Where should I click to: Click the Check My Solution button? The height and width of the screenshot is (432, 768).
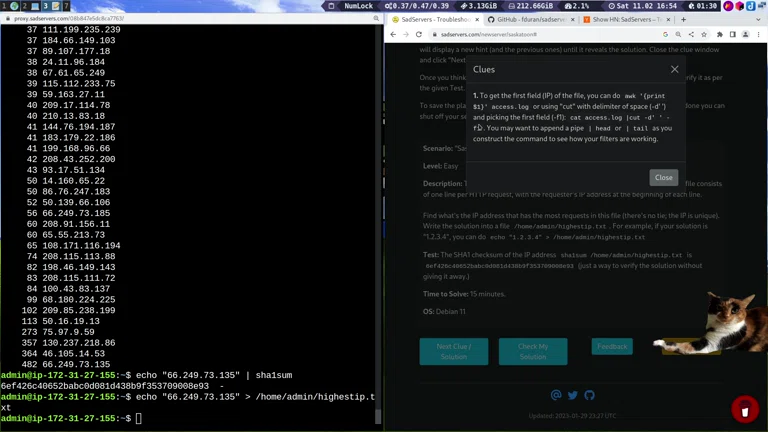coord(533,352)
